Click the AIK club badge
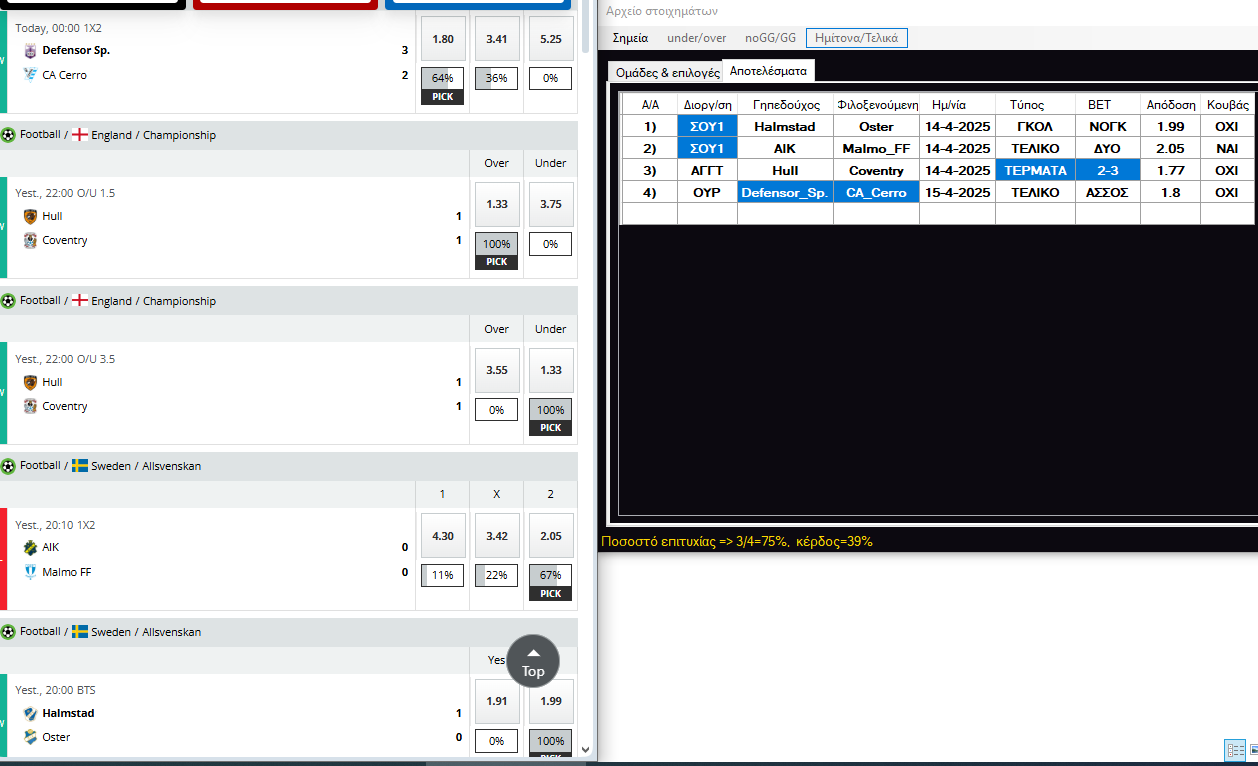 tap(30, 548)
